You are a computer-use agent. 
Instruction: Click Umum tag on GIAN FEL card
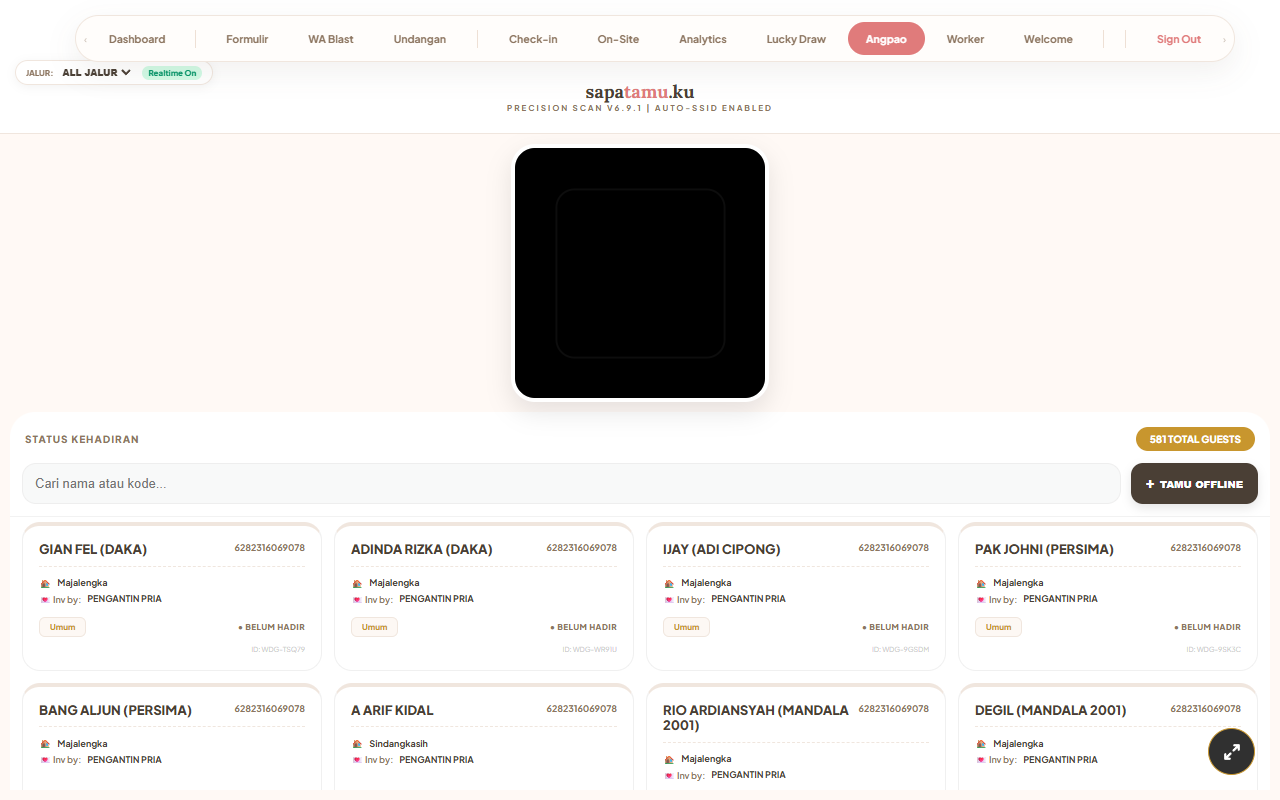point(62,627)
